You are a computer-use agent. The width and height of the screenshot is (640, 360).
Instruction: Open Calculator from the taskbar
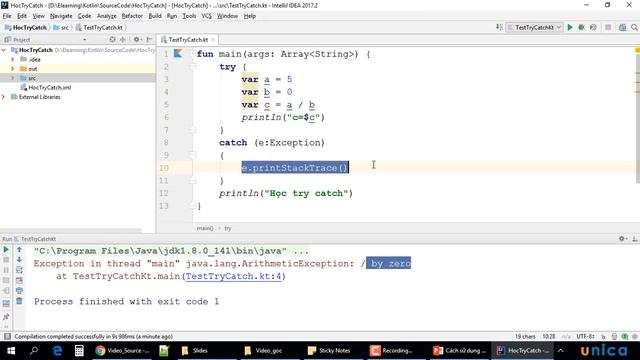tap(79, 351)
